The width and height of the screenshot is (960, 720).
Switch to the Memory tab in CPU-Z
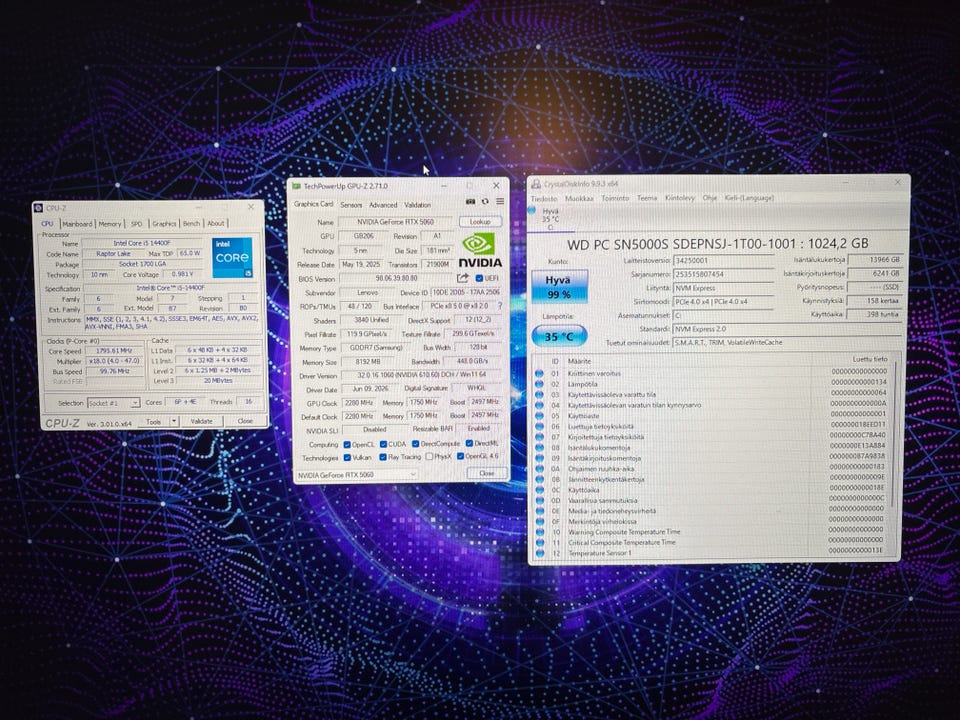[x=110, y=224]
